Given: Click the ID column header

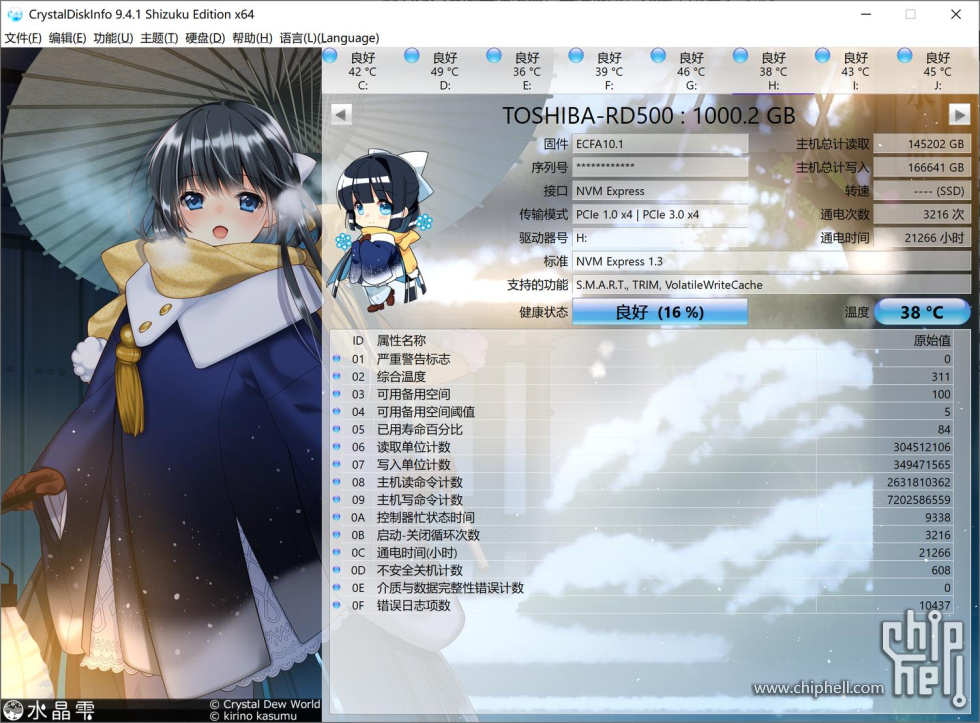Looking at the screenshot, I should pos(358,341).
